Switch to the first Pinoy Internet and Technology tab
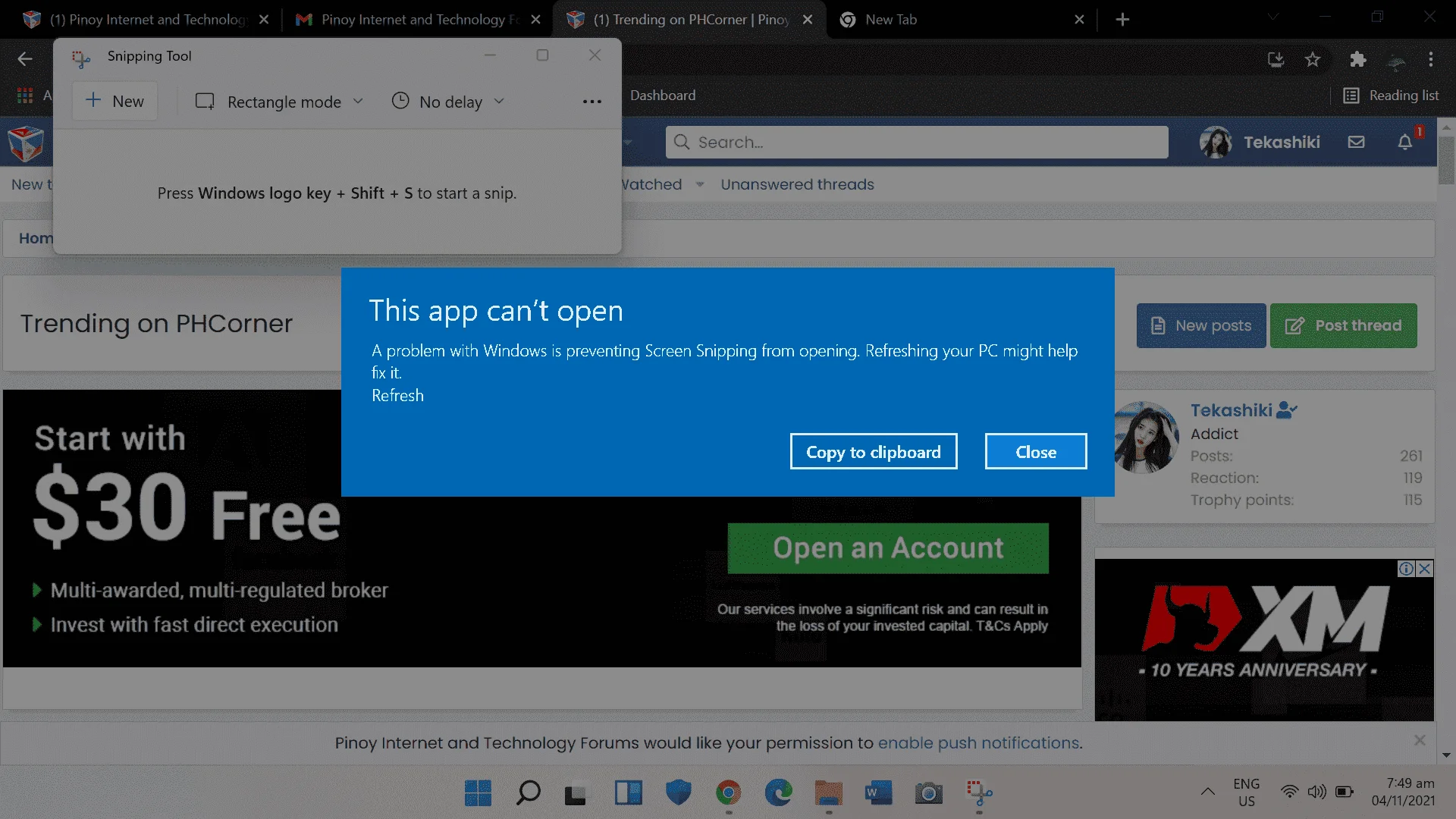Screen dimensions: 1456x819 (144, 20)
